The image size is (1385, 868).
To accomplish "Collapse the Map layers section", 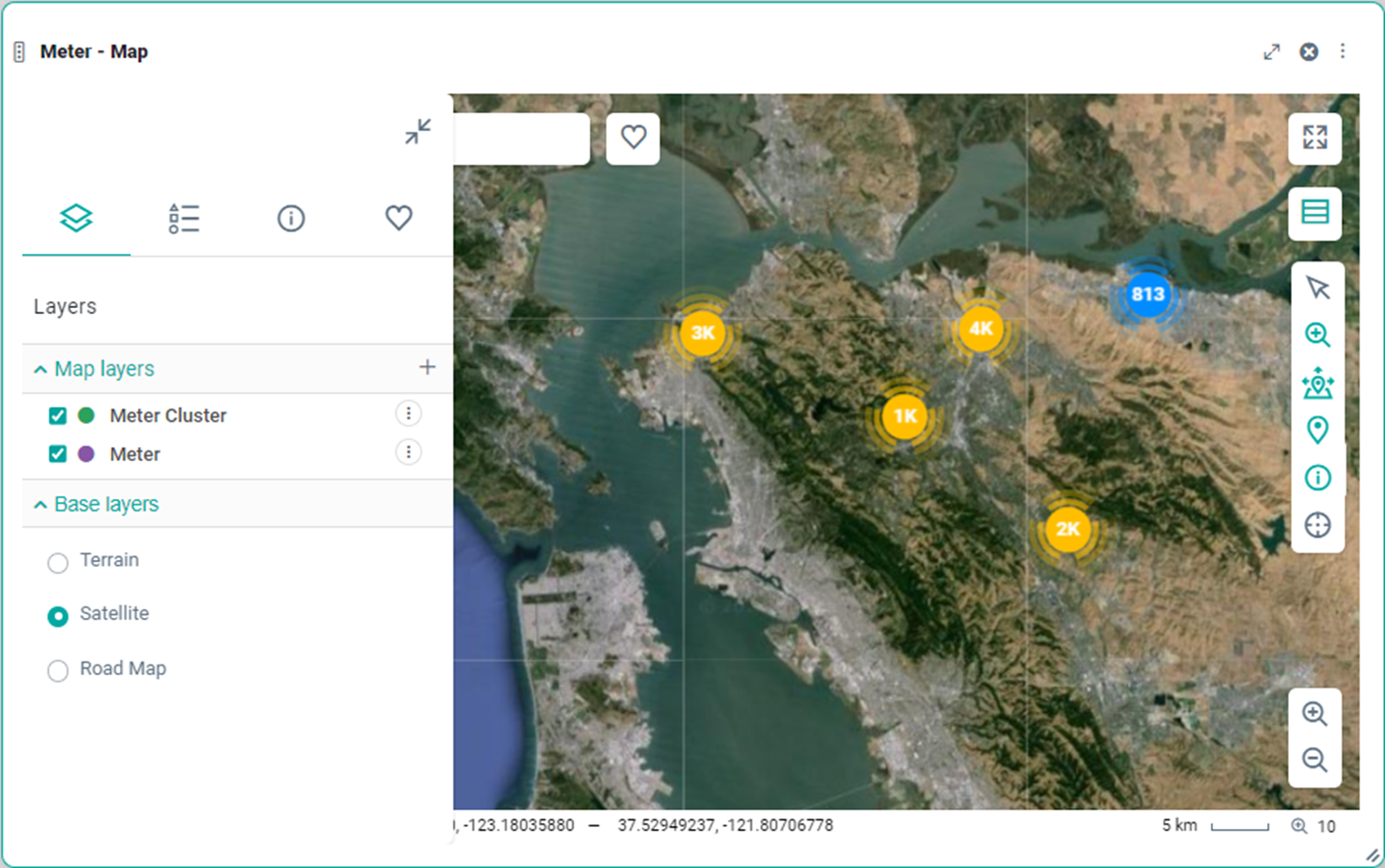I will coord(40,370).
